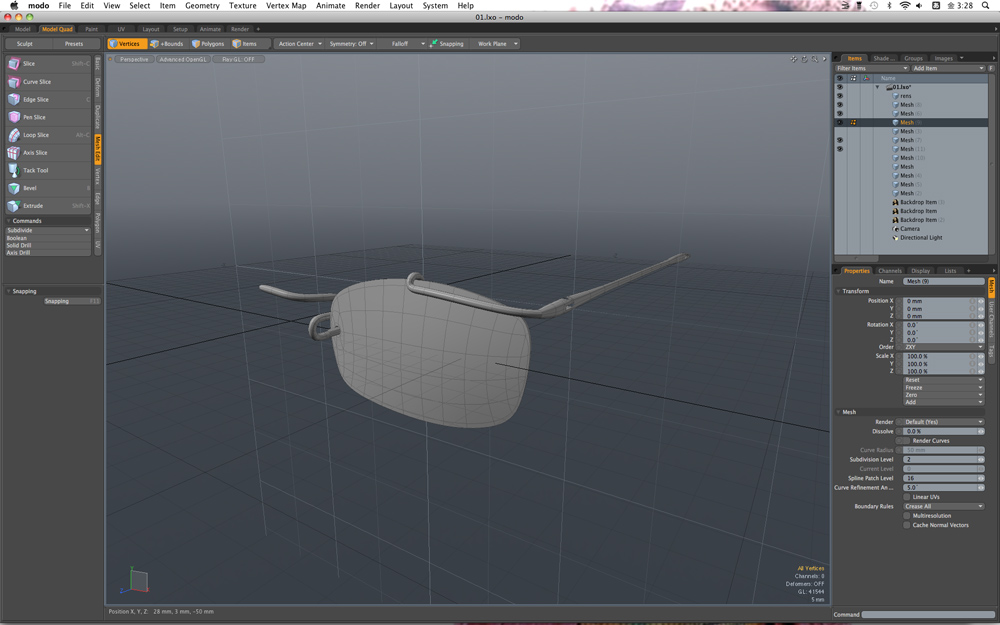The image size is (1000, 625).
Task: Click the Snapping toolbar icon
Action: pos(434,43)
